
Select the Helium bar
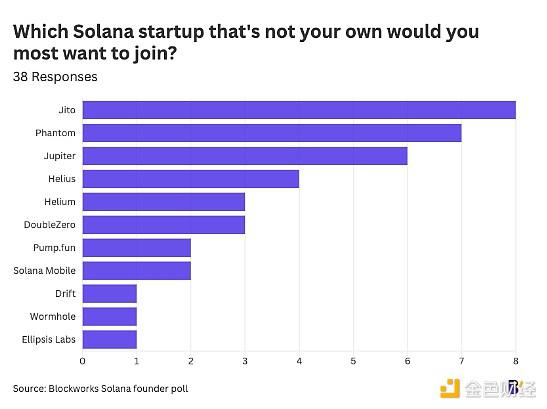point(164,202)
